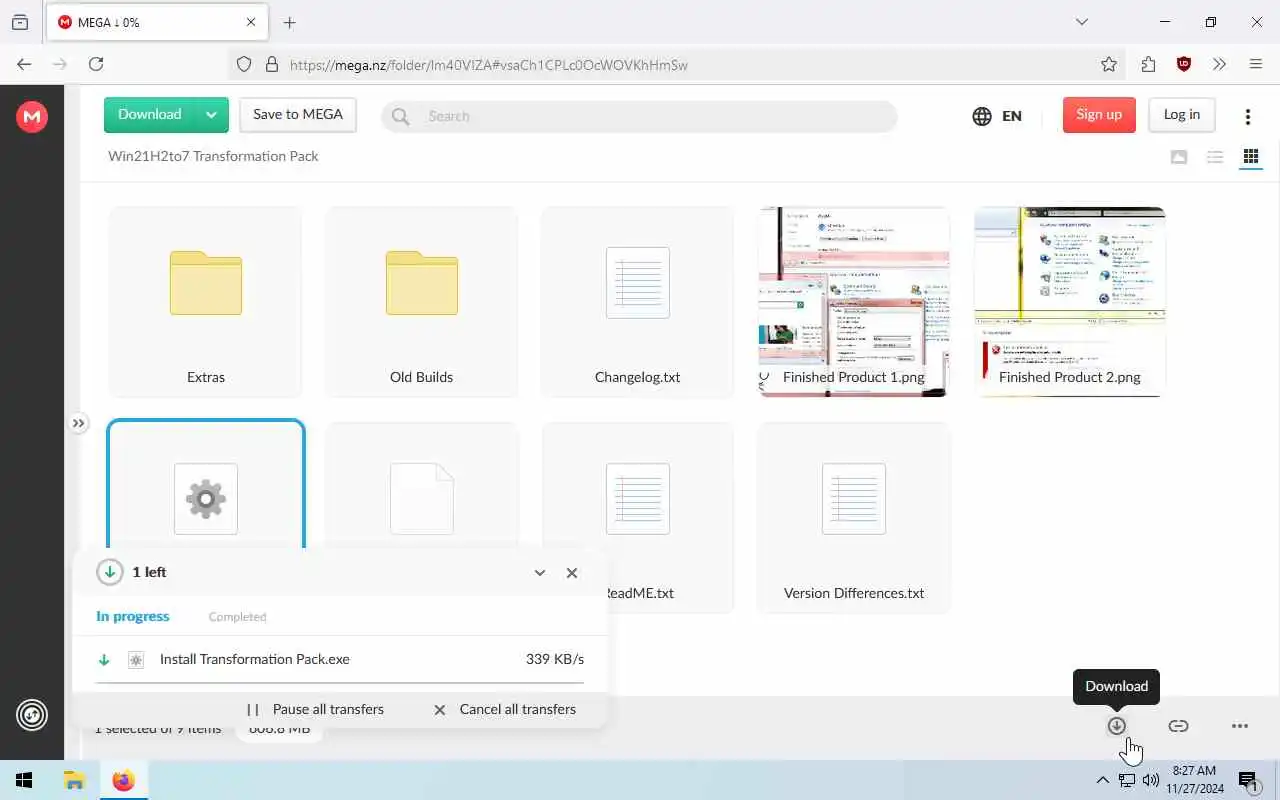The image size is (1280, 800).
Task: Click the 339 KB/s transfer speed
Action: (x=555, y=660)
